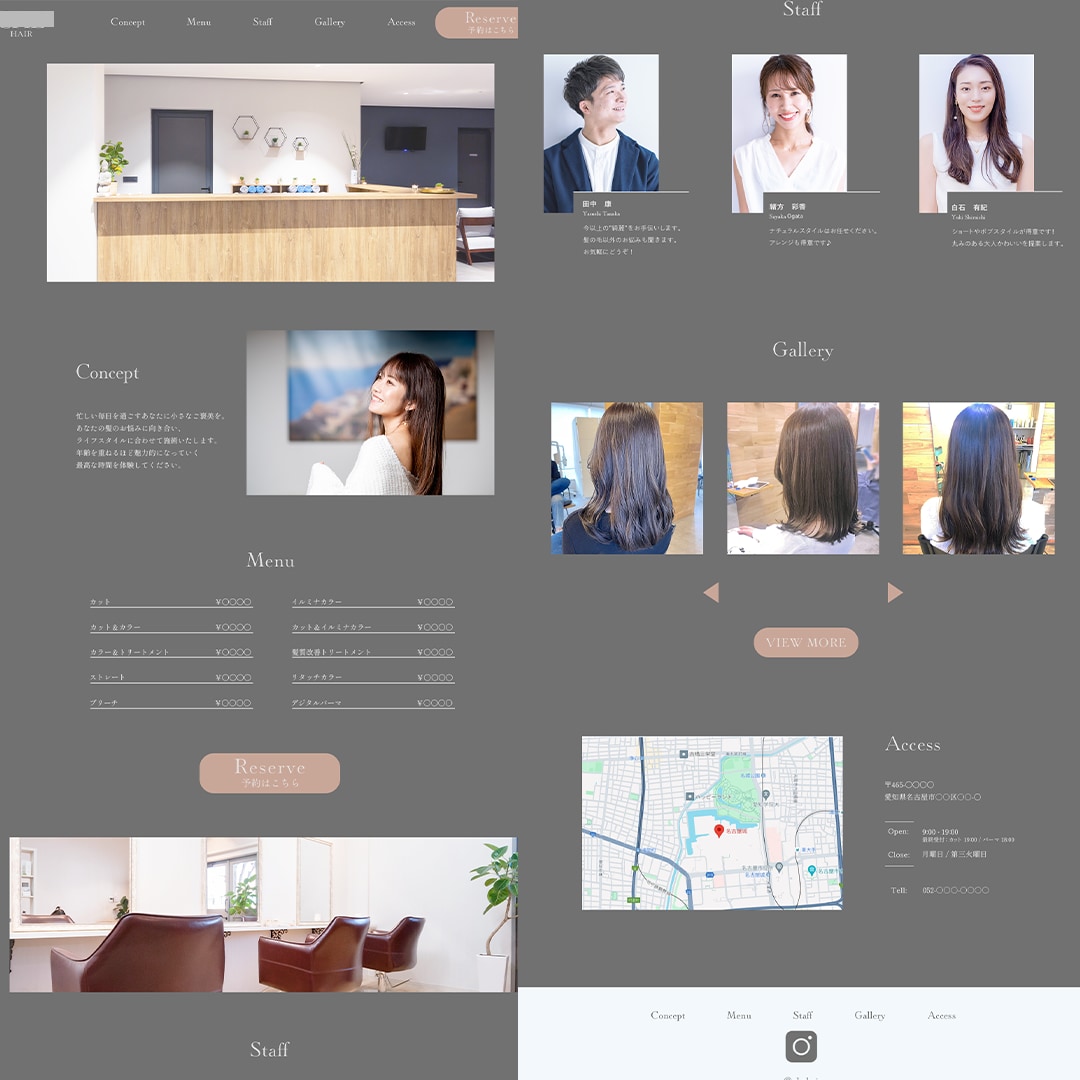Open Access in the top navigation

click(401, 22)
